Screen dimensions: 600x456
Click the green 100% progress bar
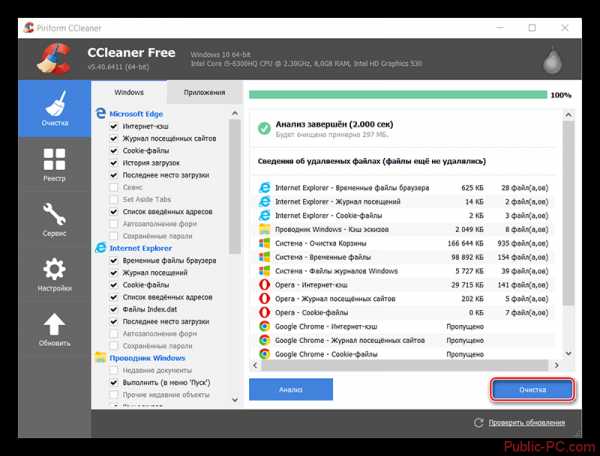398,94
